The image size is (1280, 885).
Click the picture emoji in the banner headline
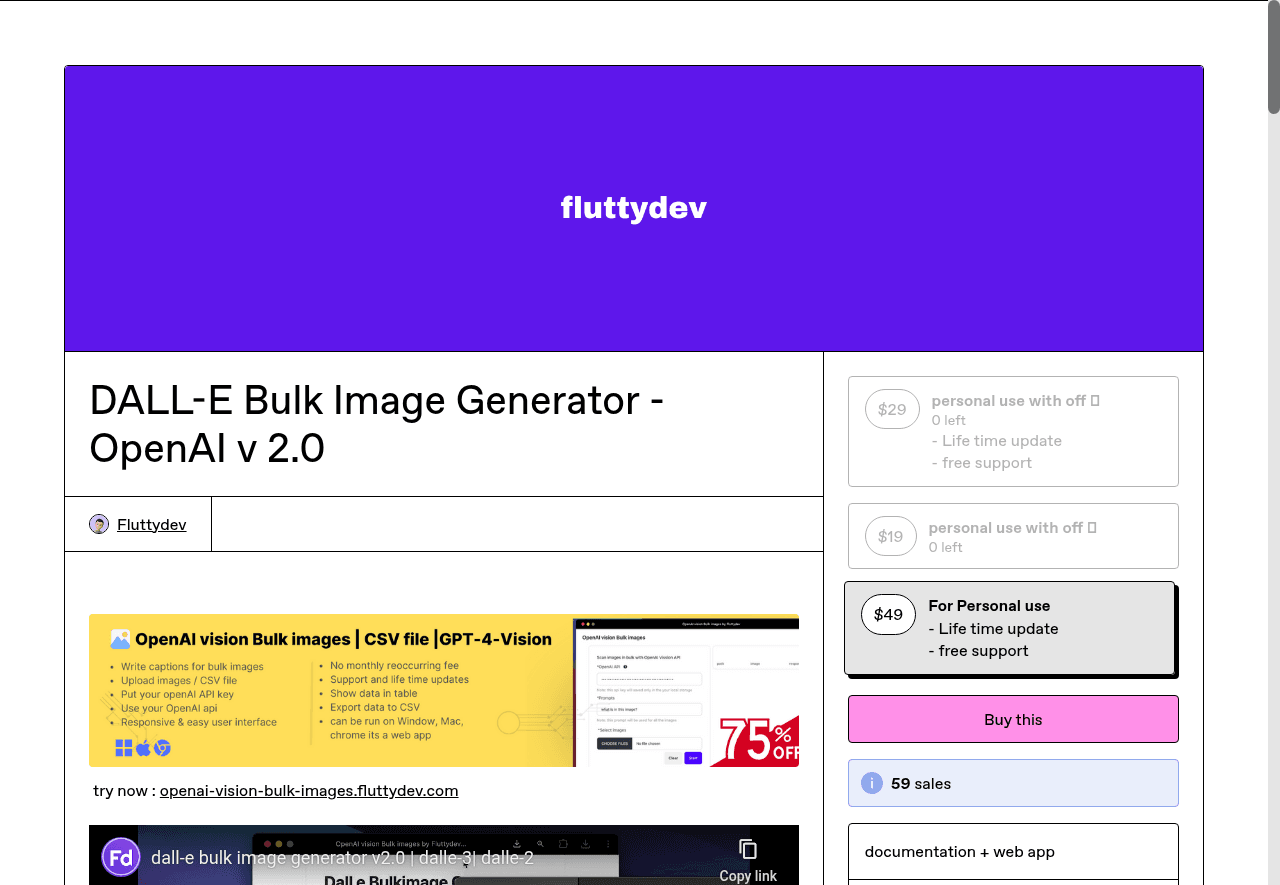click(x=120, y=637)
